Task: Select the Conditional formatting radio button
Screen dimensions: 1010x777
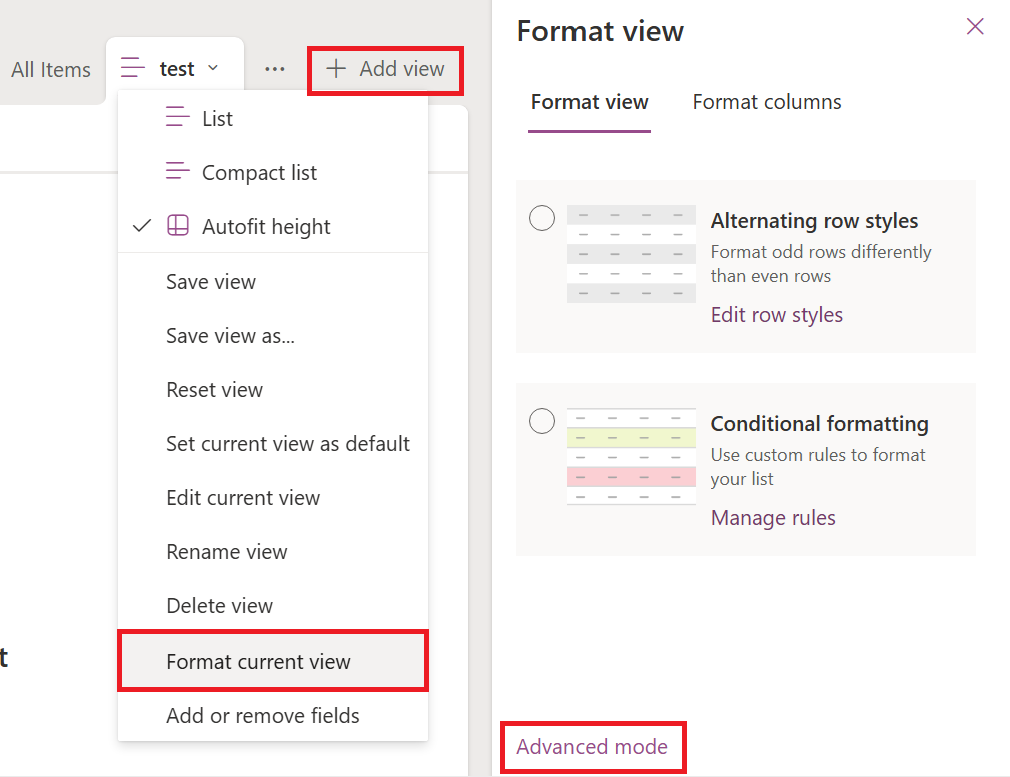Action: pyautogui.click(x=542, y=421)
